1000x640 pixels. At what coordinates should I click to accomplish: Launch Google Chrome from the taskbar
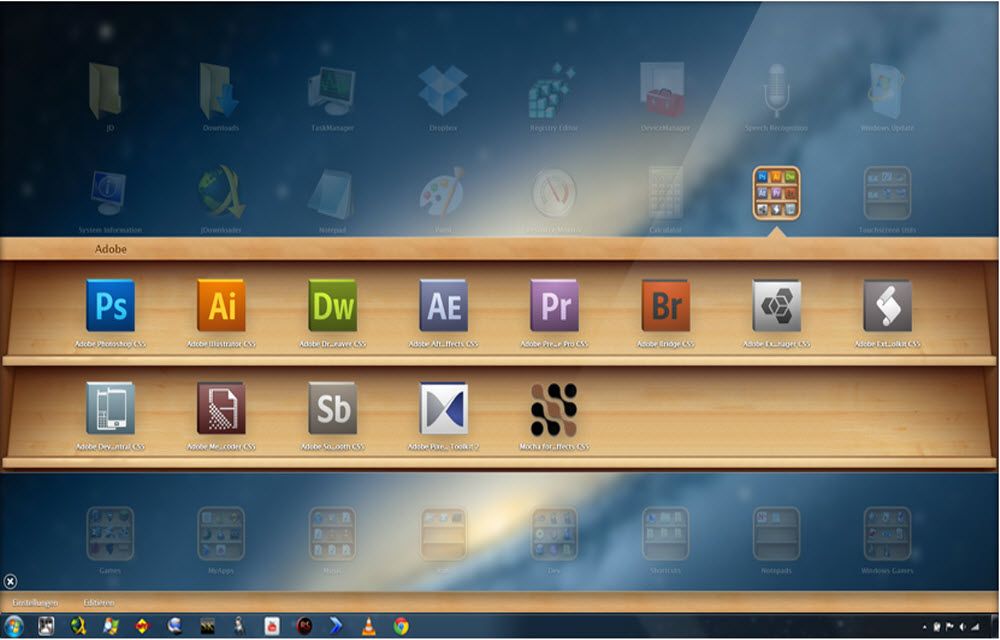(401, 627)
